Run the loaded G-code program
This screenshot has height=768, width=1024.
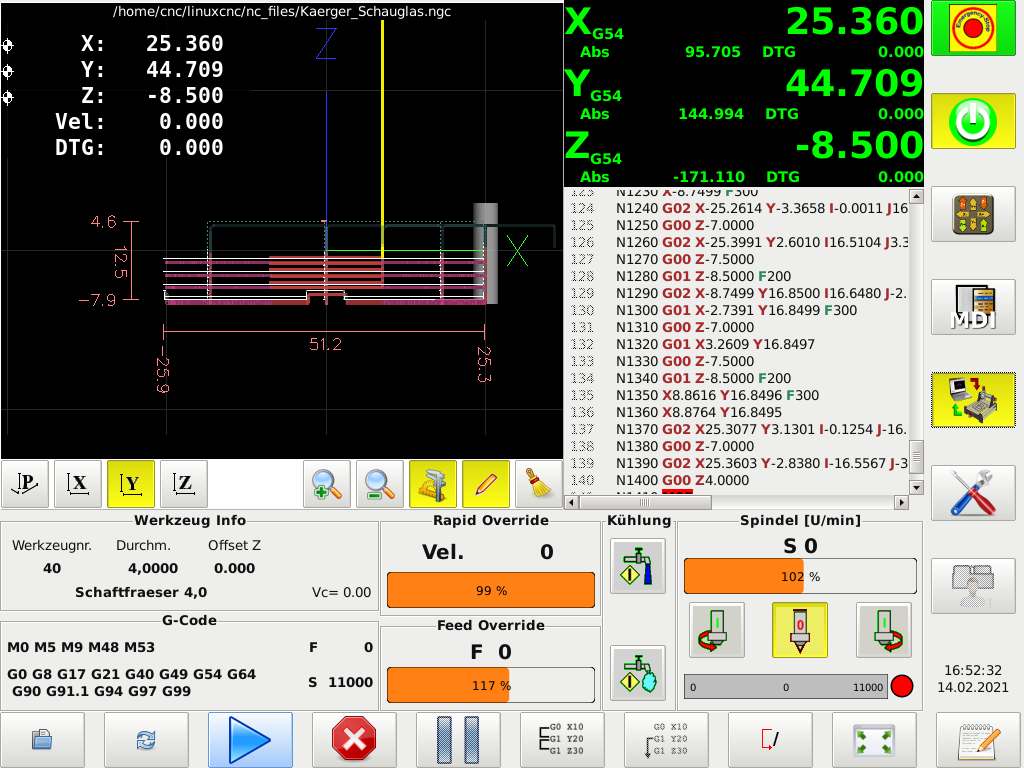(250, 740)
